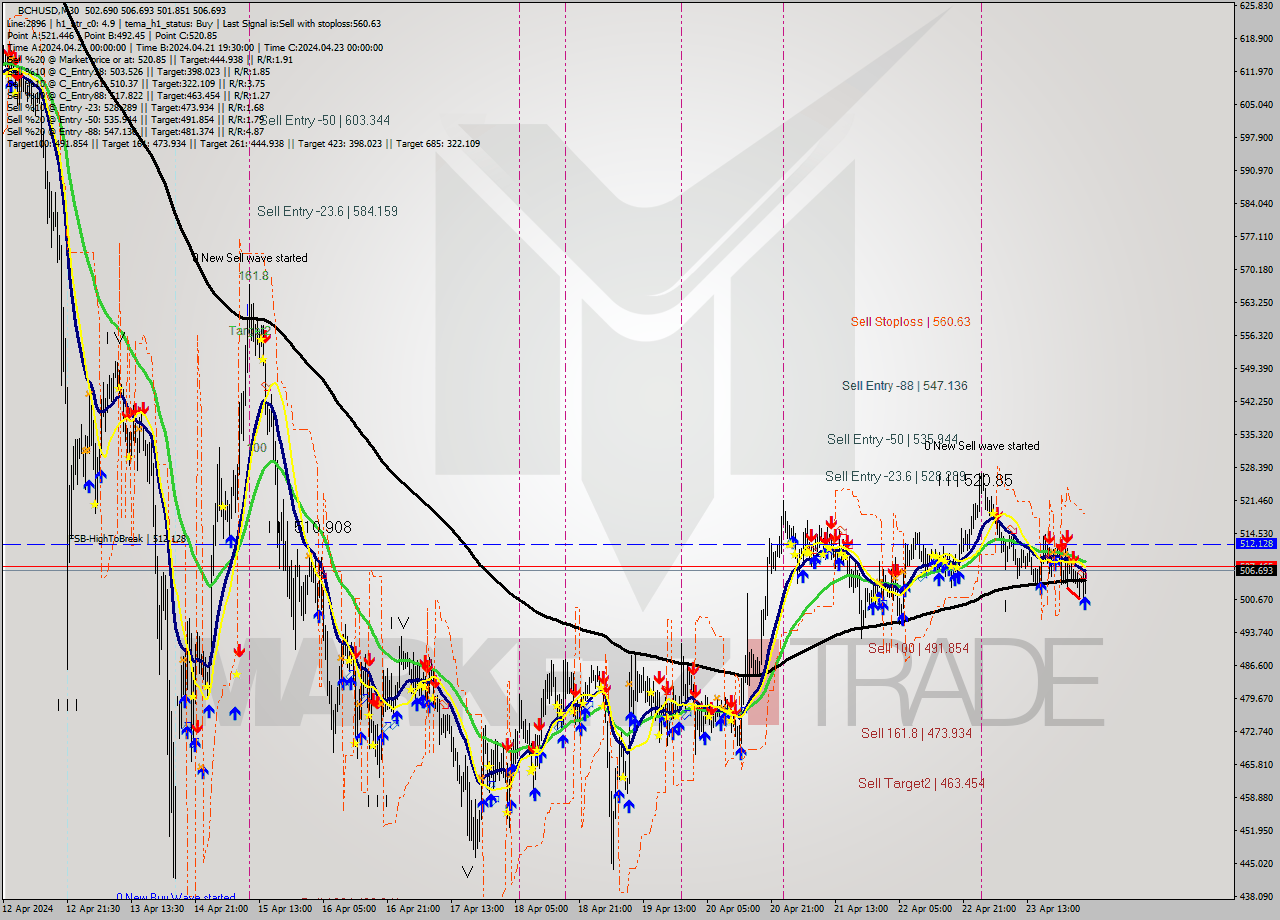Image resolution: width=1280 pixels, height=920 pixels.
Task: Select the '0 New Buy Wave started' label
Action: (x=176, y=898)
